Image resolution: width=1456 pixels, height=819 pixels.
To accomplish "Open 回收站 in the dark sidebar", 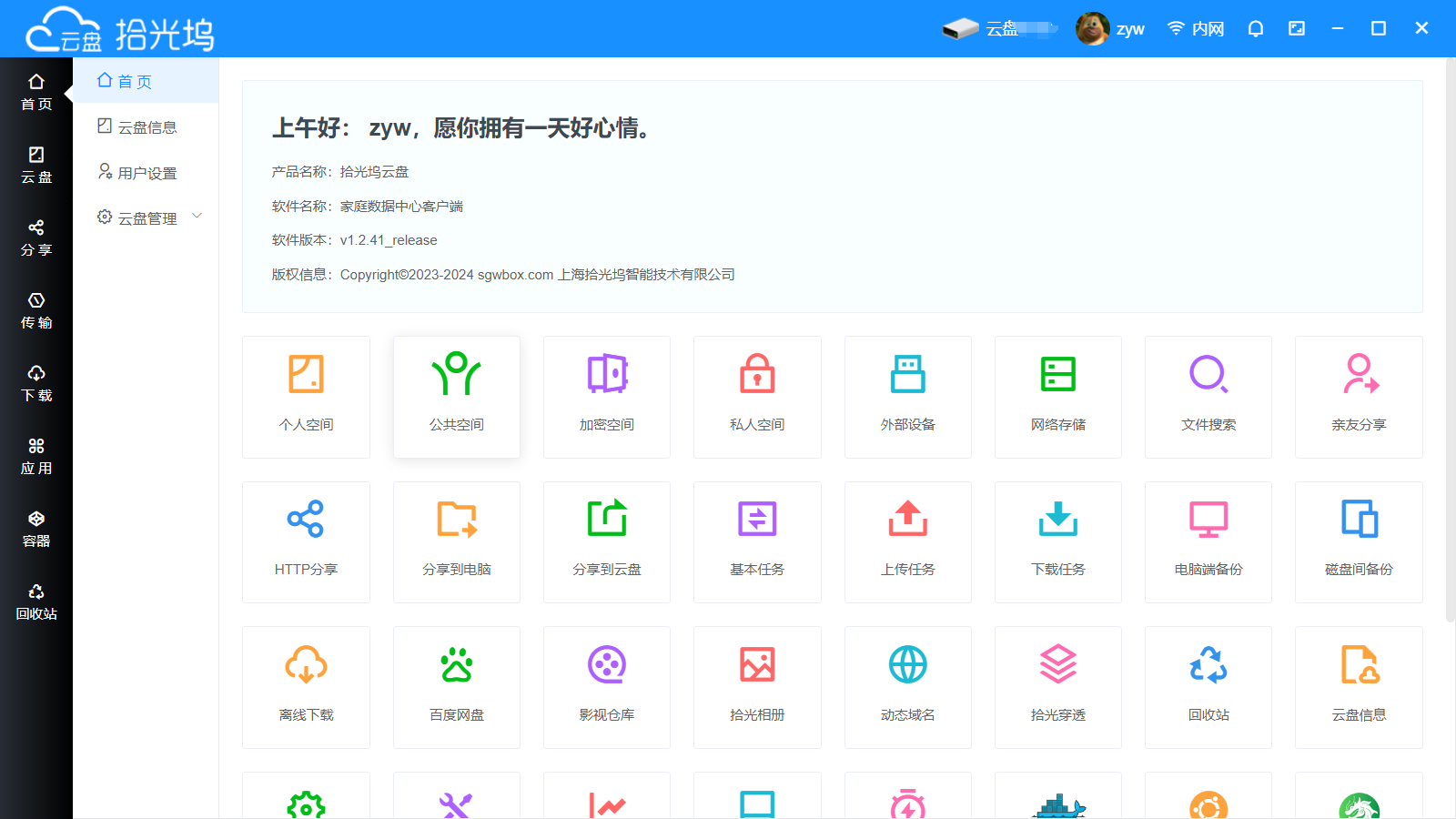I will click(x=36, y=602).
